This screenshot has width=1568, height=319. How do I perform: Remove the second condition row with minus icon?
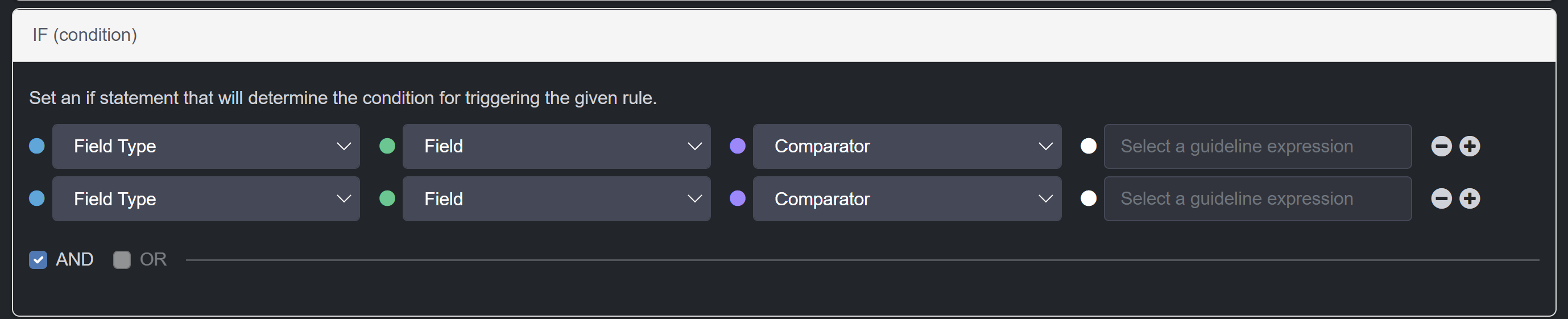pyautogui.click(x=1441, y=198)
